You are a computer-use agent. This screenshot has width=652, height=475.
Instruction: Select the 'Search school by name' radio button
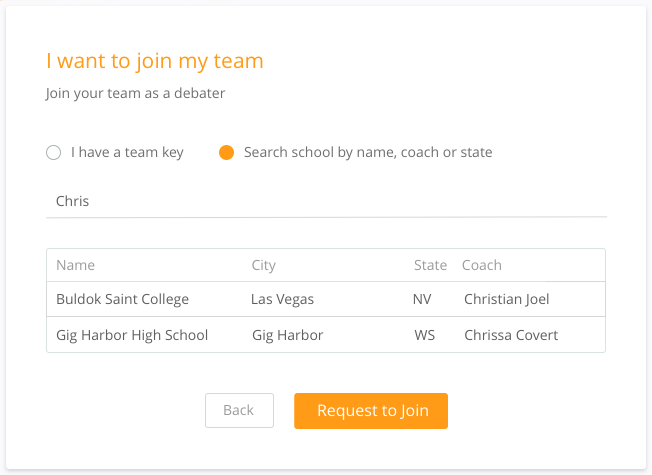227,153
